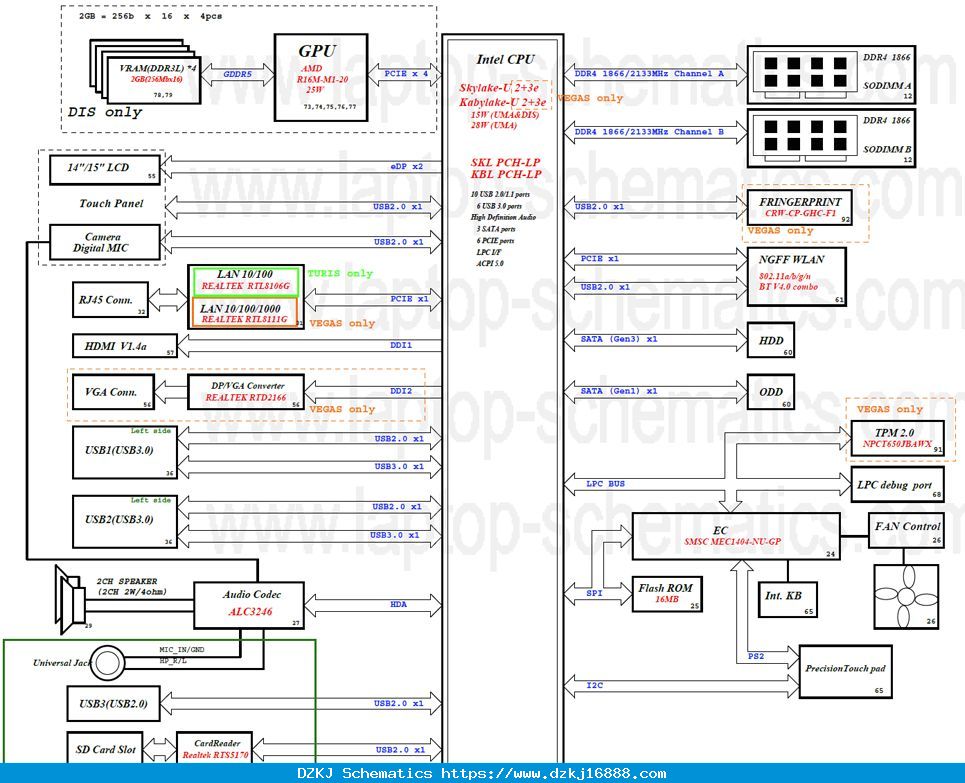Click the VRAM(DDR3L) *4 block

pos(154,80)
